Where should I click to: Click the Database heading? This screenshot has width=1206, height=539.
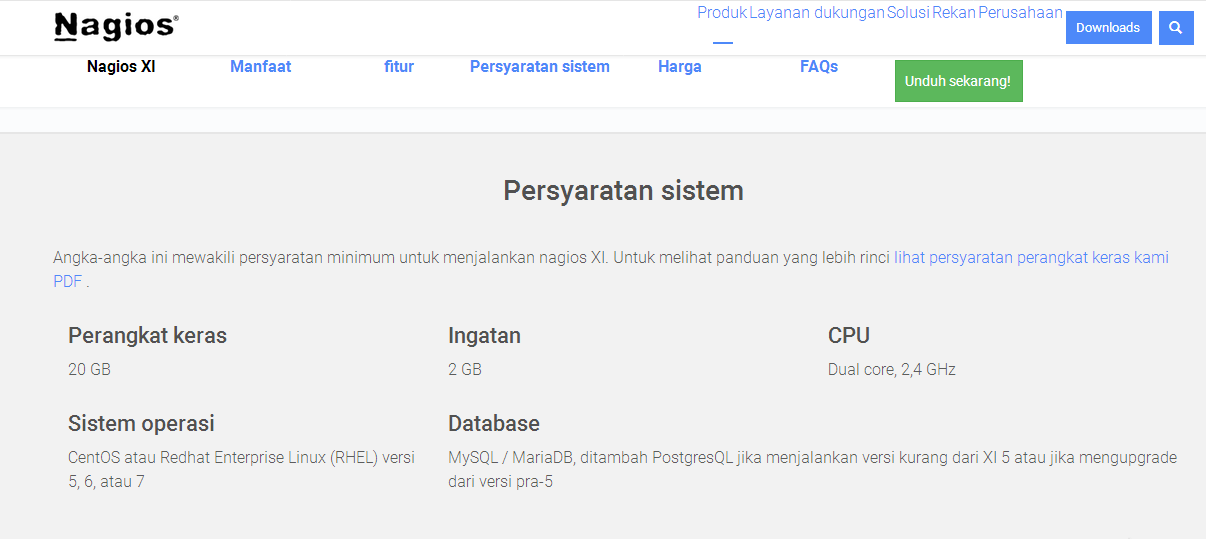point(494,423)
